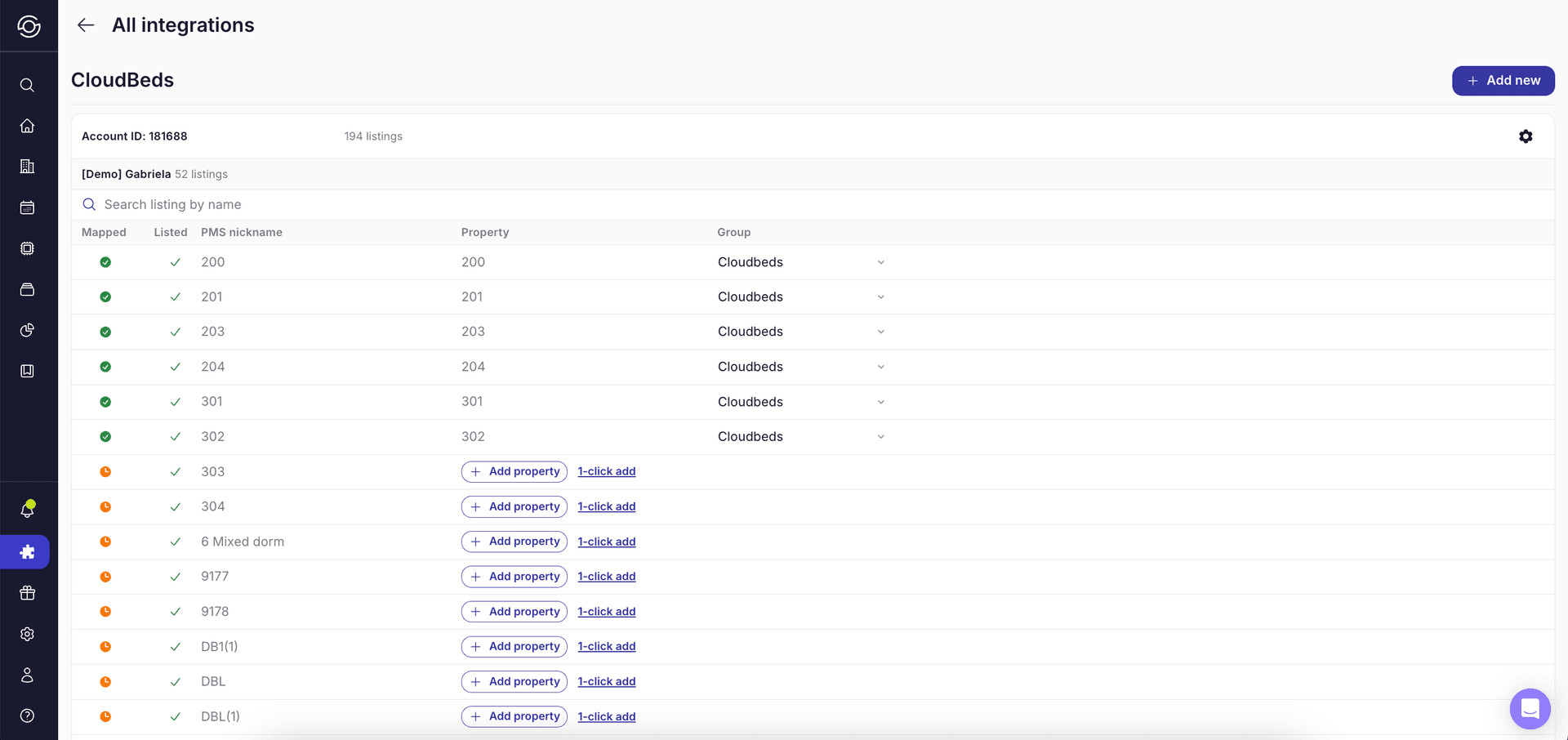
Task: Open search from the sidebar
Action: click(27, 84)
